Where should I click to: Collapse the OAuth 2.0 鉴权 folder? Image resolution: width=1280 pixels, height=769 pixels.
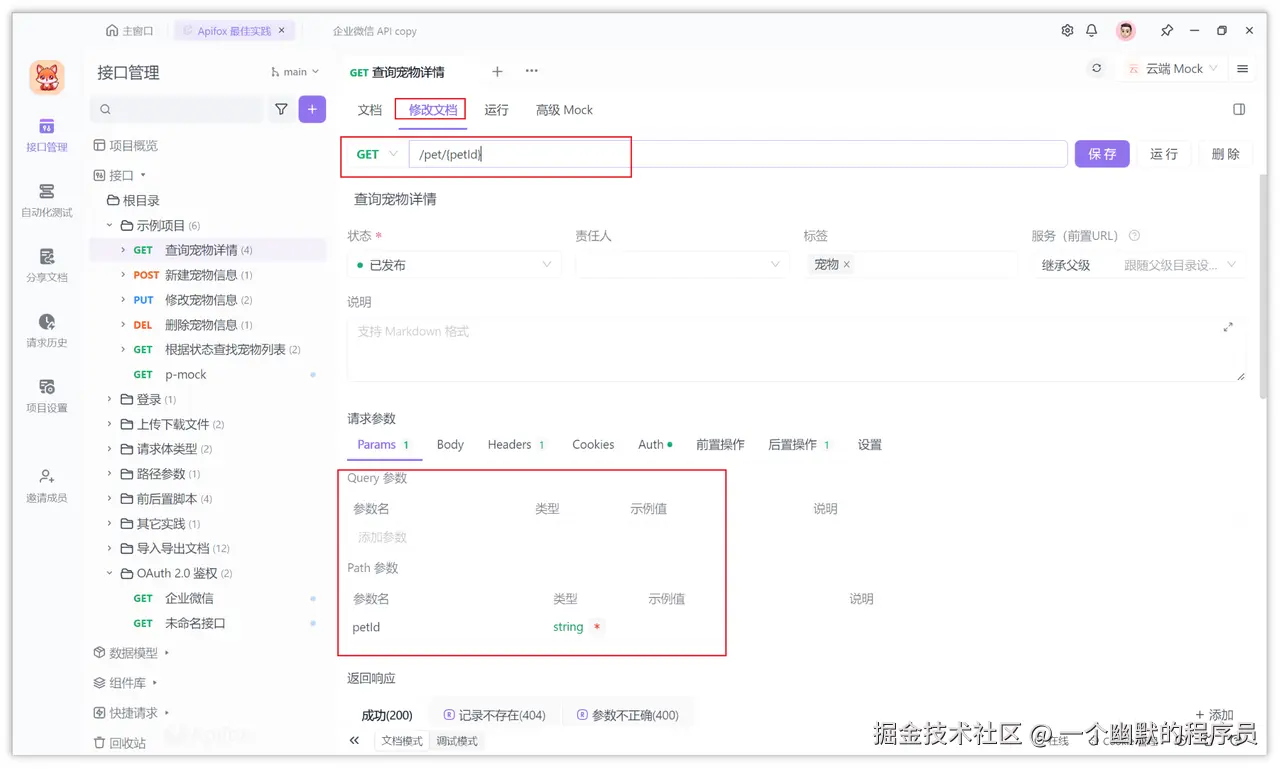[x=110, y=573]
